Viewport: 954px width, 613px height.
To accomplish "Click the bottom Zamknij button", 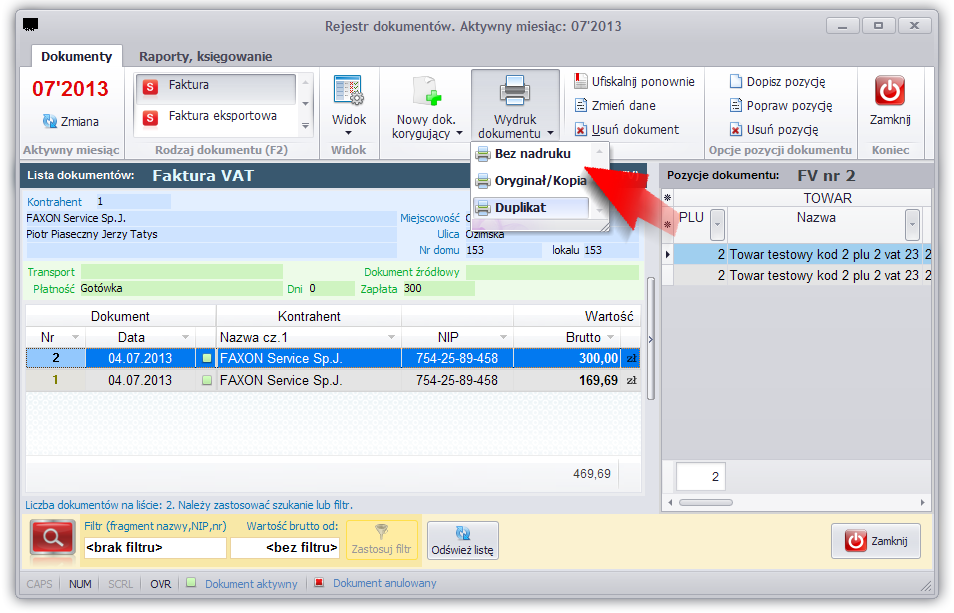I will click(x=876, y=541).
